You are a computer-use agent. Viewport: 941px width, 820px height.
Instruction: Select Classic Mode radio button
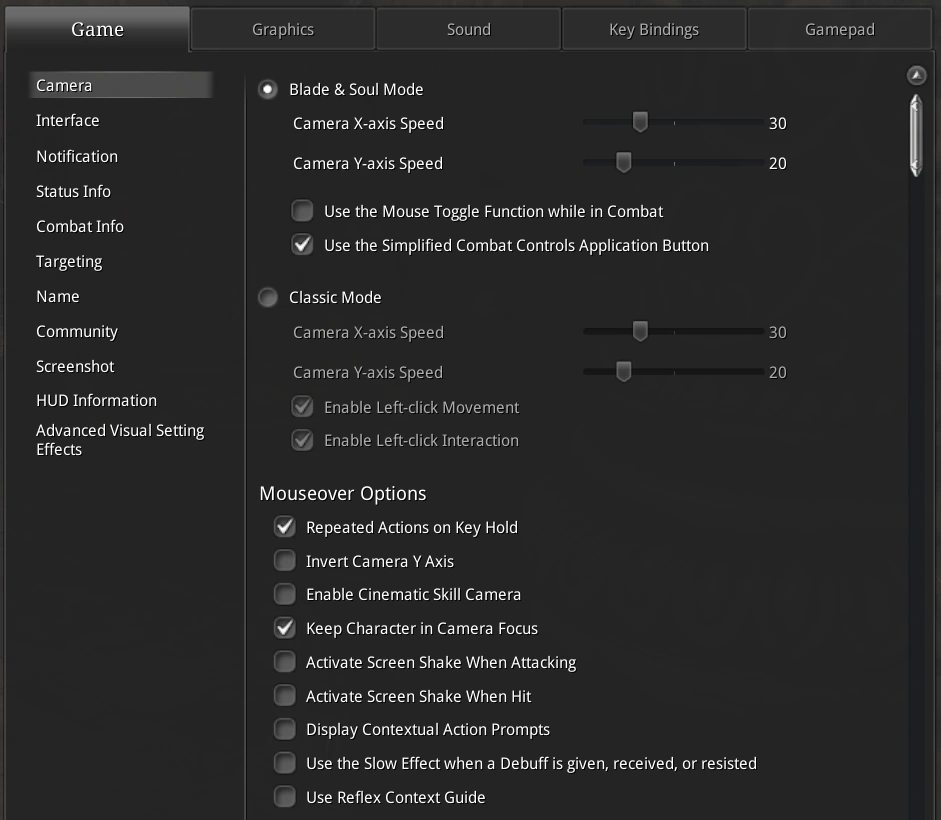pos(268,298)
